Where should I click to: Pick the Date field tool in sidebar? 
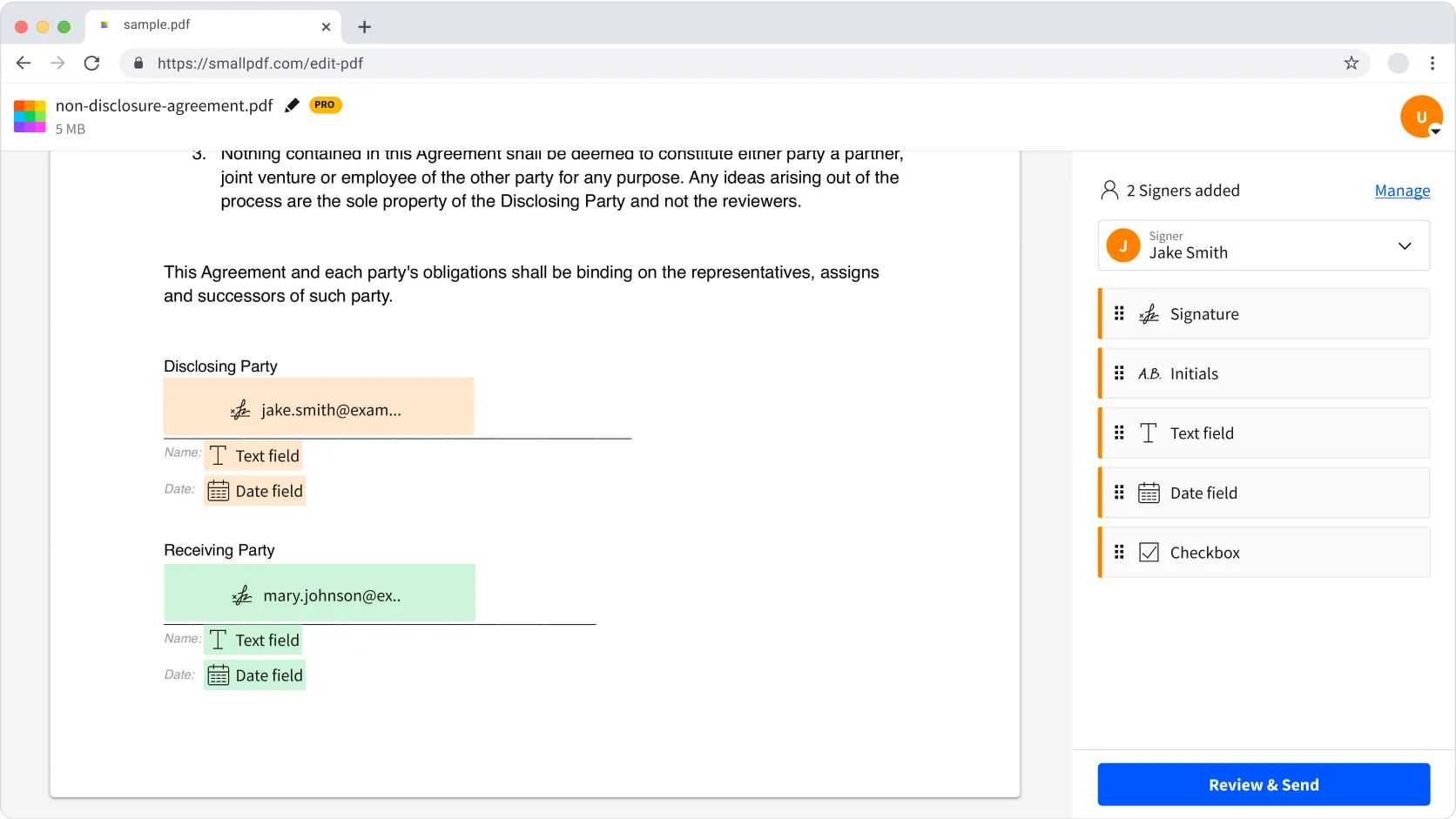(1264, 493)
